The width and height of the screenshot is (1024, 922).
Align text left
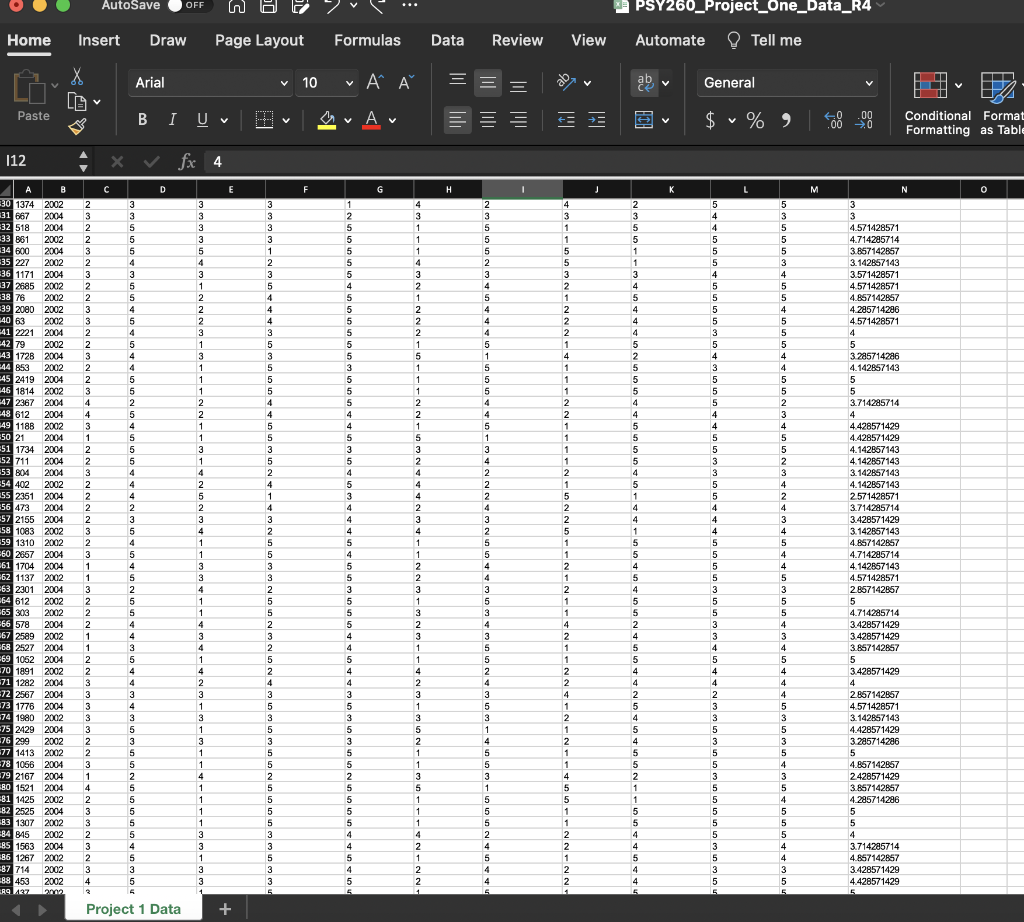457,119
